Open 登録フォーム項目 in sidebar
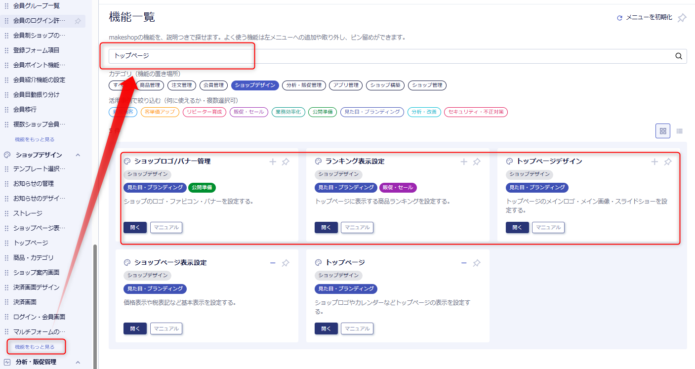Screen dimensions: 695x369 (x=36, y=50)
